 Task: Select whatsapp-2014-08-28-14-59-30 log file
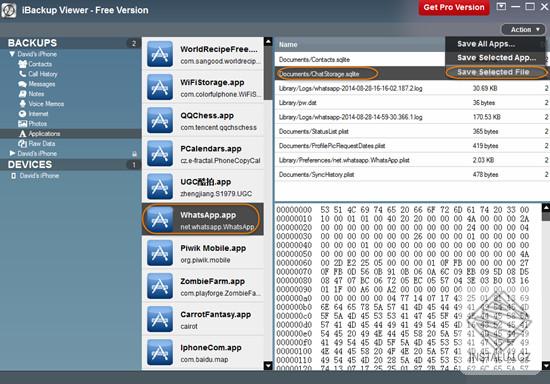[x=412, y=117]
